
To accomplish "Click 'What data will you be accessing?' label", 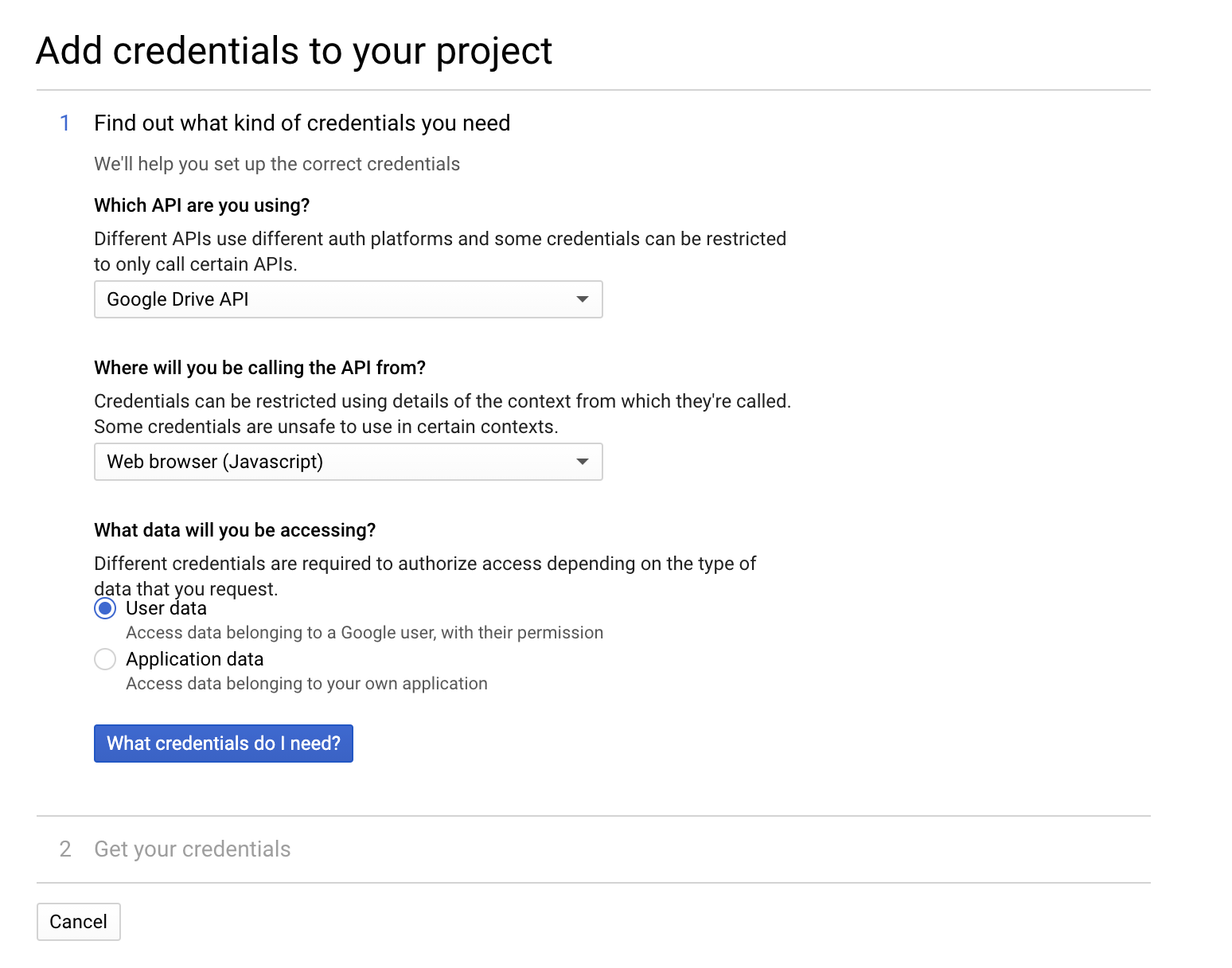I will coord(235,530).
